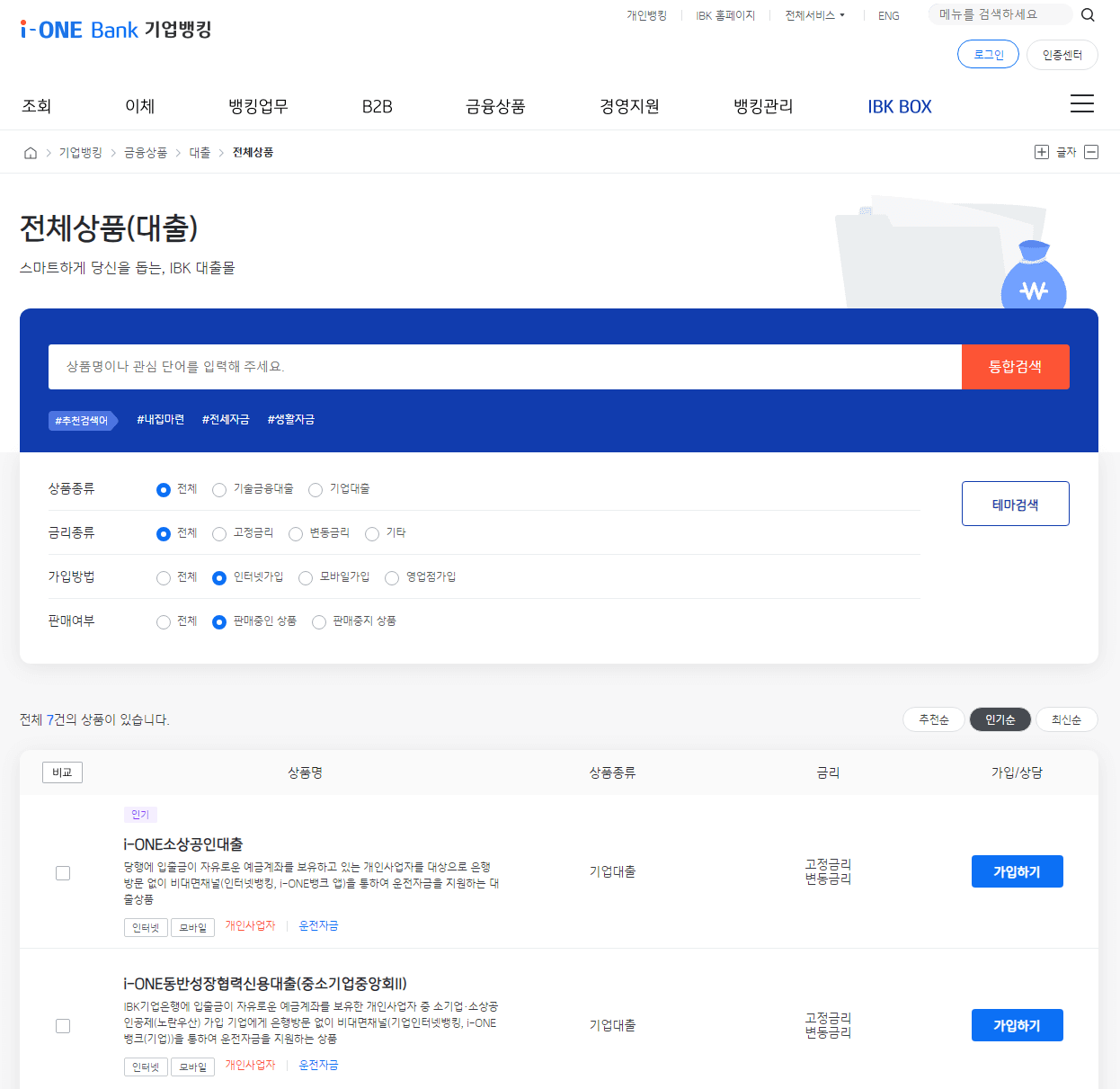This screenshot has width=1120, height=1089.
Task: Open the hamburger navigation menu
Action: (x=1081, y=104)
